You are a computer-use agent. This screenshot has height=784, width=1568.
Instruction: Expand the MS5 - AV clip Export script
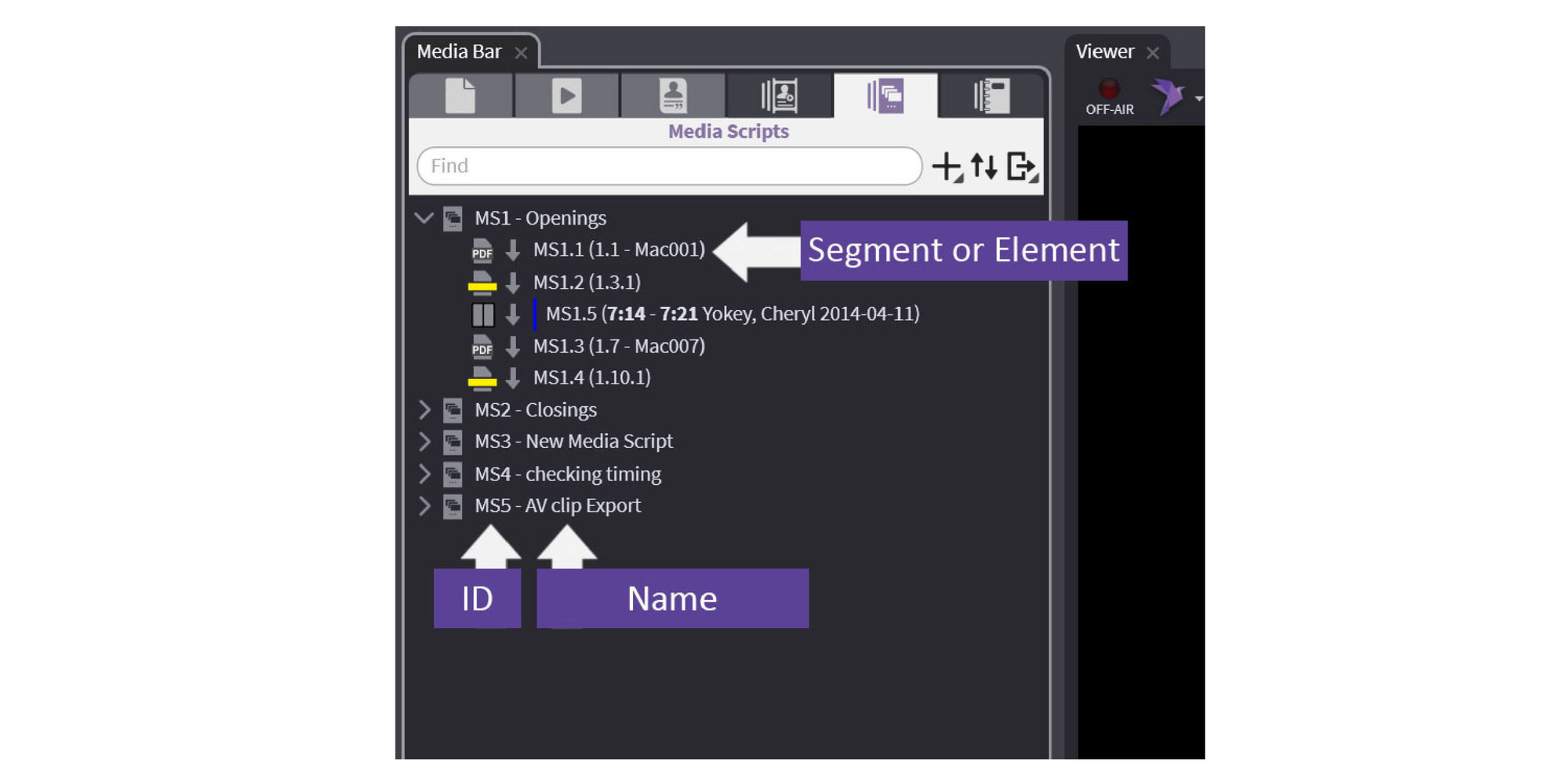pos(424,506)
